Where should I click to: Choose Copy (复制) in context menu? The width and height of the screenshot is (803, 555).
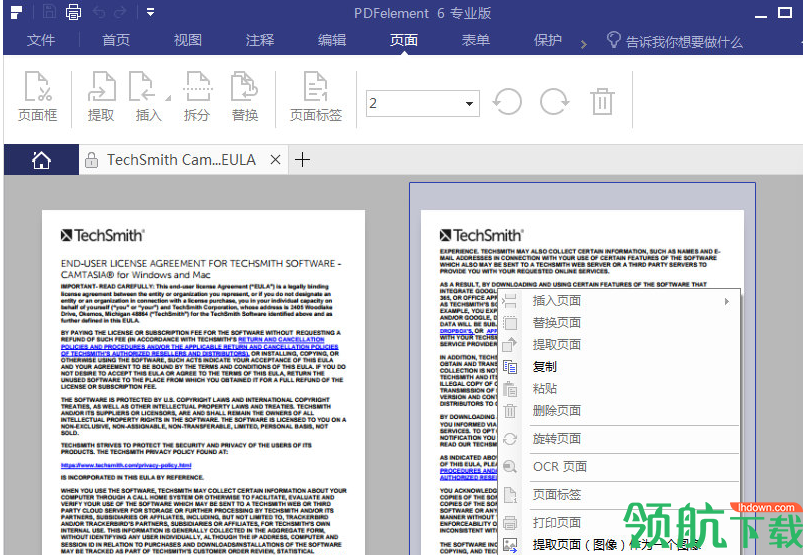[x=620, y=367]
